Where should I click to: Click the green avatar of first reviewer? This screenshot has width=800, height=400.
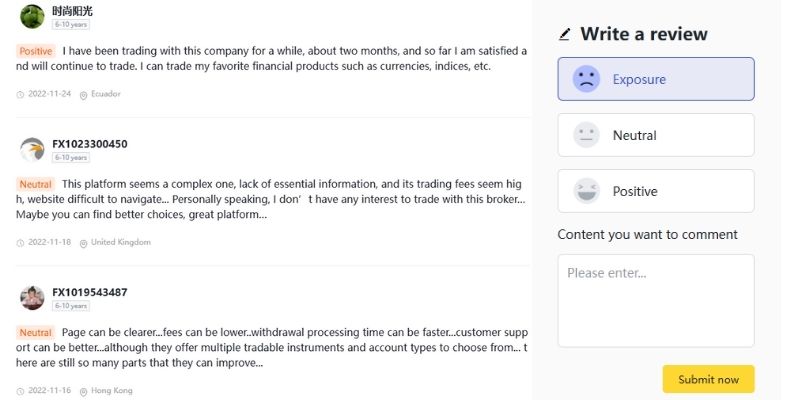pos(32,16)
